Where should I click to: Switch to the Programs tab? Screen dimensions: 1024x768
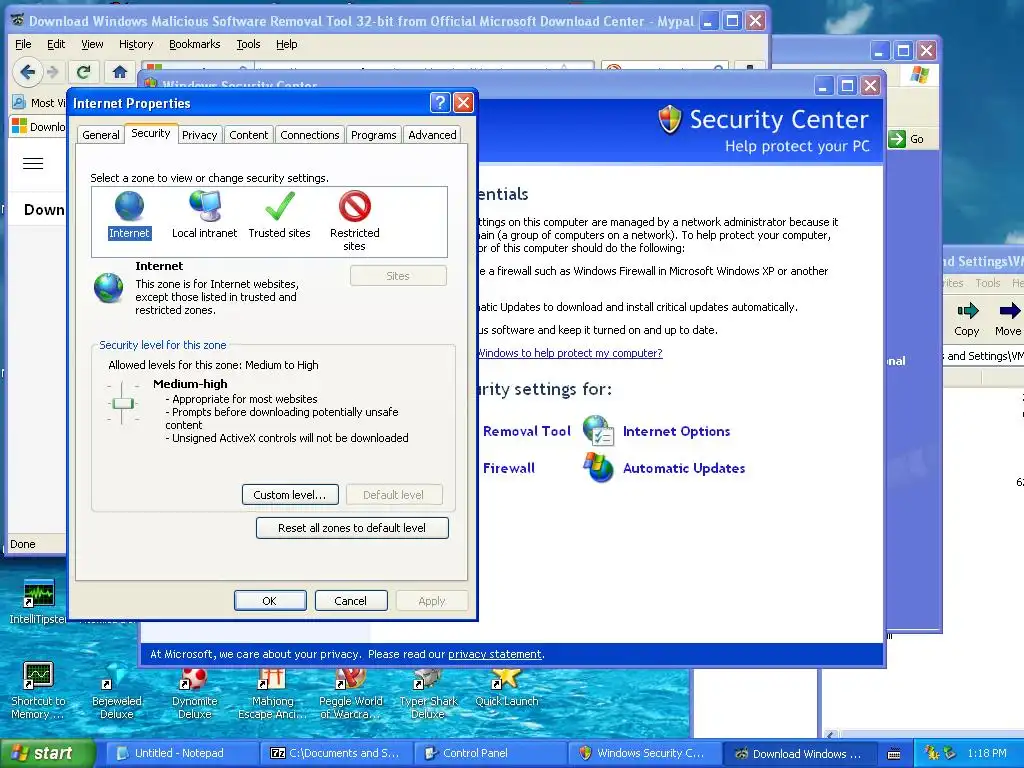[x=374, y=135]
